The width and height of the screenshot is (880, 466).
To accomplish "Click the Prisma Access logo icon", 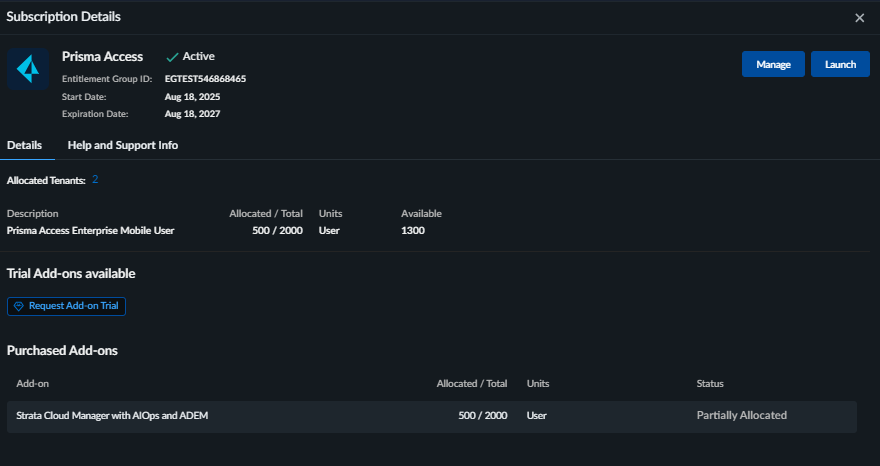I will pos(28,69).
